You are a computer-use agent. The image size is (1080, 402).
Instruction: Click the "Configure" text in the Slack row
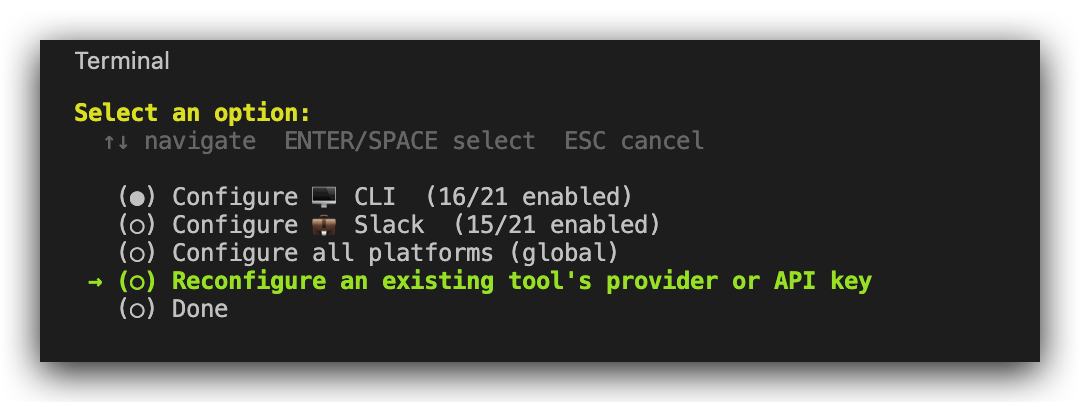235,225
